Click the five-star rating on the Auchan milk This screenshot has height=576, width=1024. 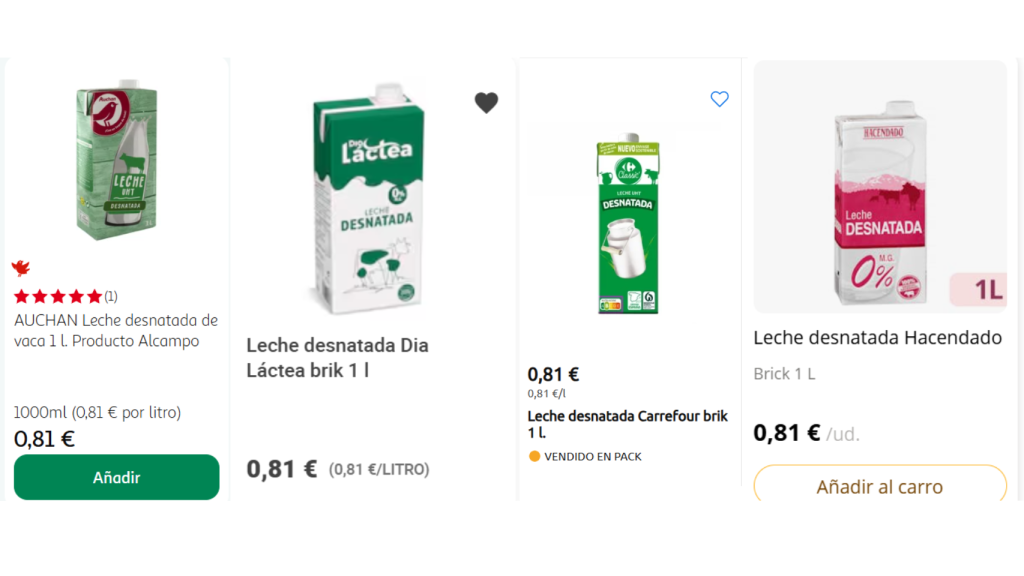(x=58, y=296)
